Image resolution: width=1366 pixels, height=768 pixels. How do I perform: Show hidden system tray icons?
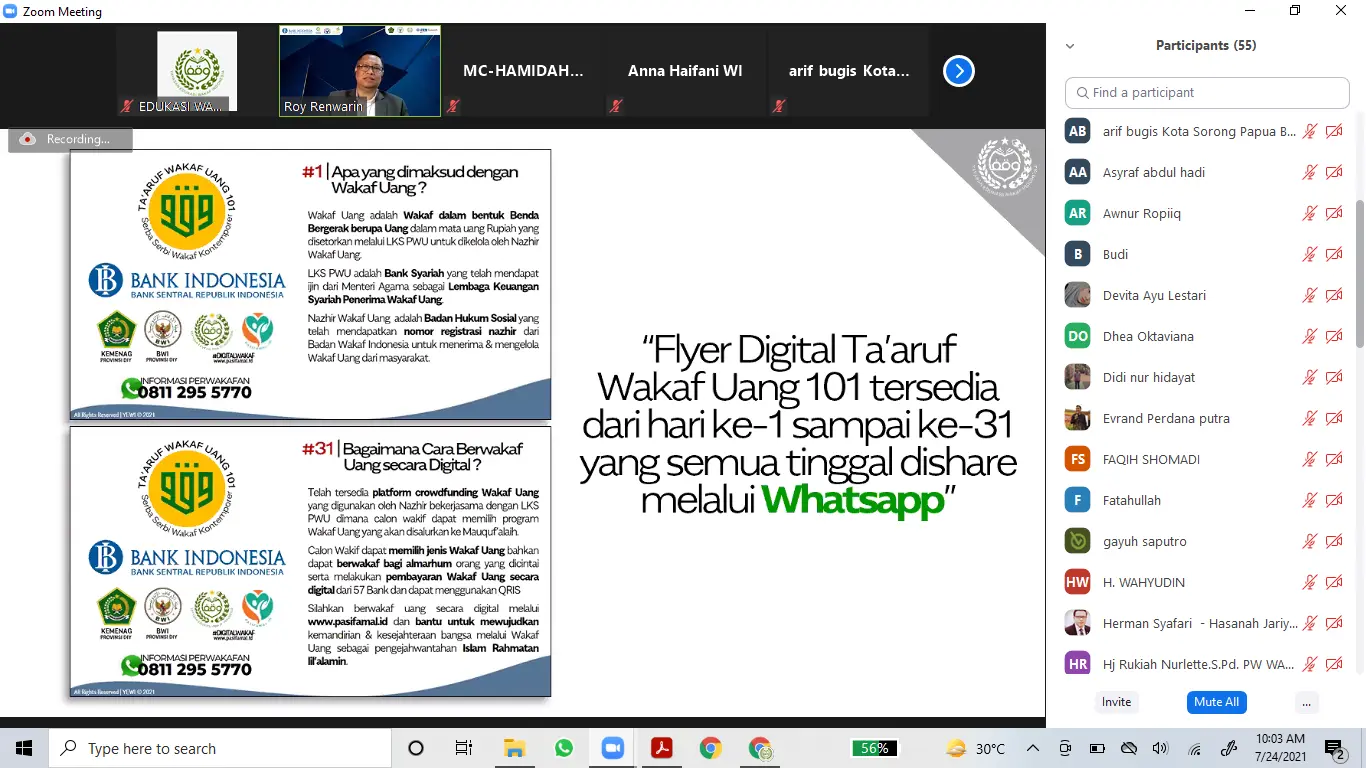point(1035,748)
